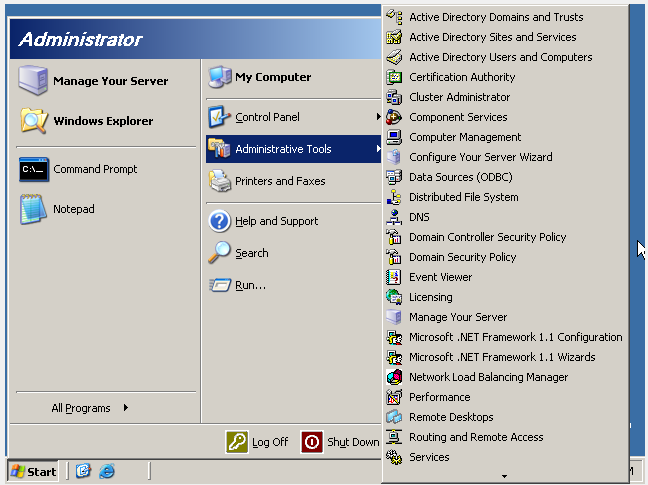Viewport: 648px width, 485px height.
Task: Click the Active Directory Users and Computers icon
Action: pyautogui.click(x=394, y=57)
